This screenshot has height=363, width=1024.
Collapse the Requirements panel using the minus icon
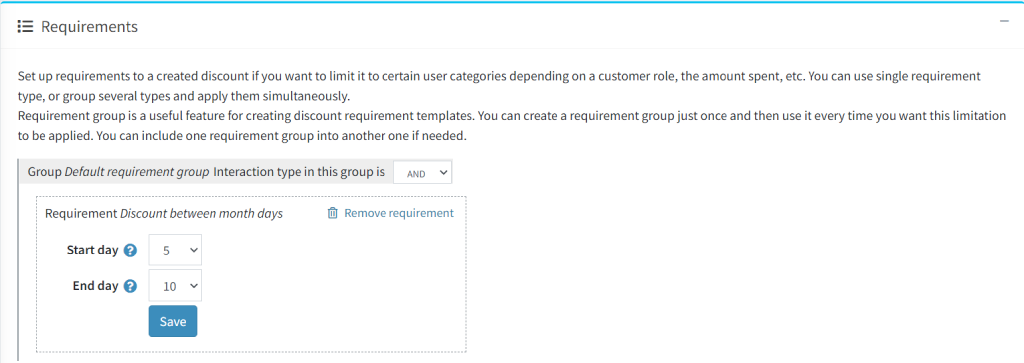pos(1004,22)
